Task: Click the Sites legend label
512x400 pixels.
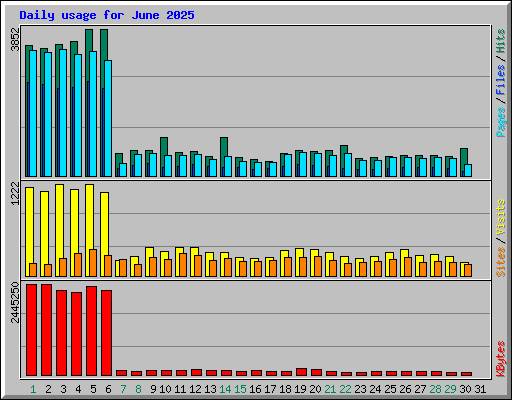Action: (500, 262)
